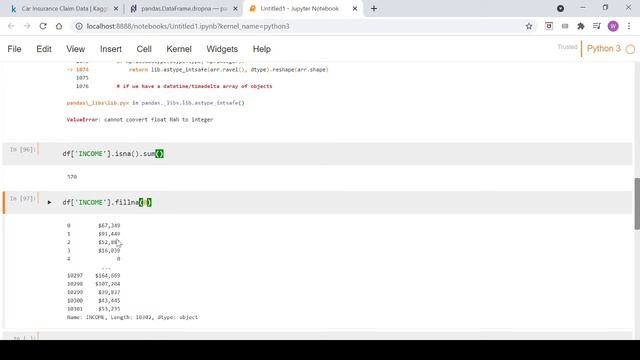Click the extension icon left of the puzzle icon
This screenshot has width=640, height=360.
tap(565, 26)
